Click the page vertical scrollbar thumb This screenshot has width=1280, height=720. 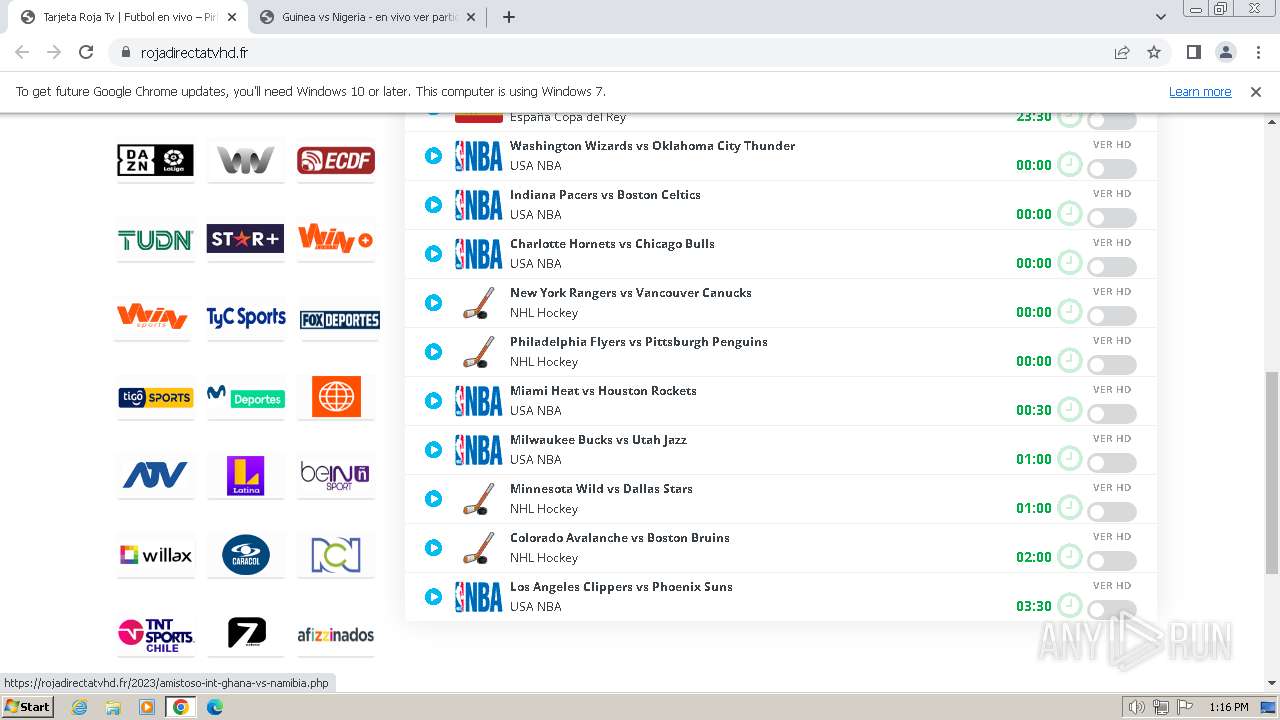(1272, 472)
